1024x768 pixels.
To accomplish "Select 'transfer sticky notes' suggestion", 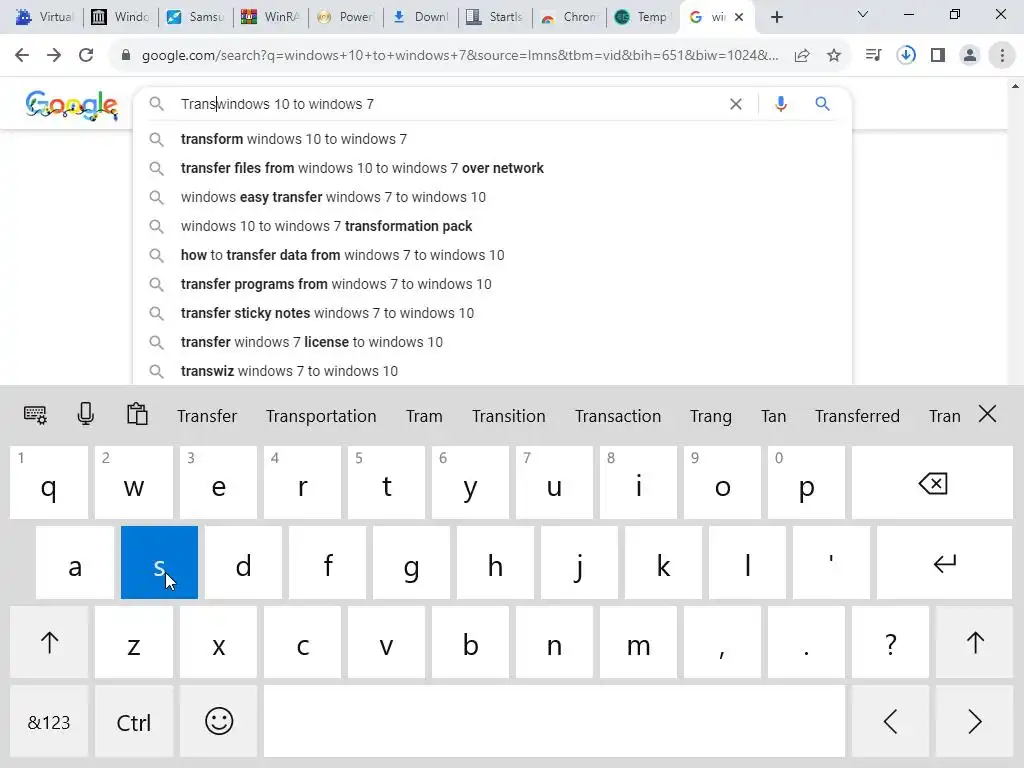I will tap(492, 313).
